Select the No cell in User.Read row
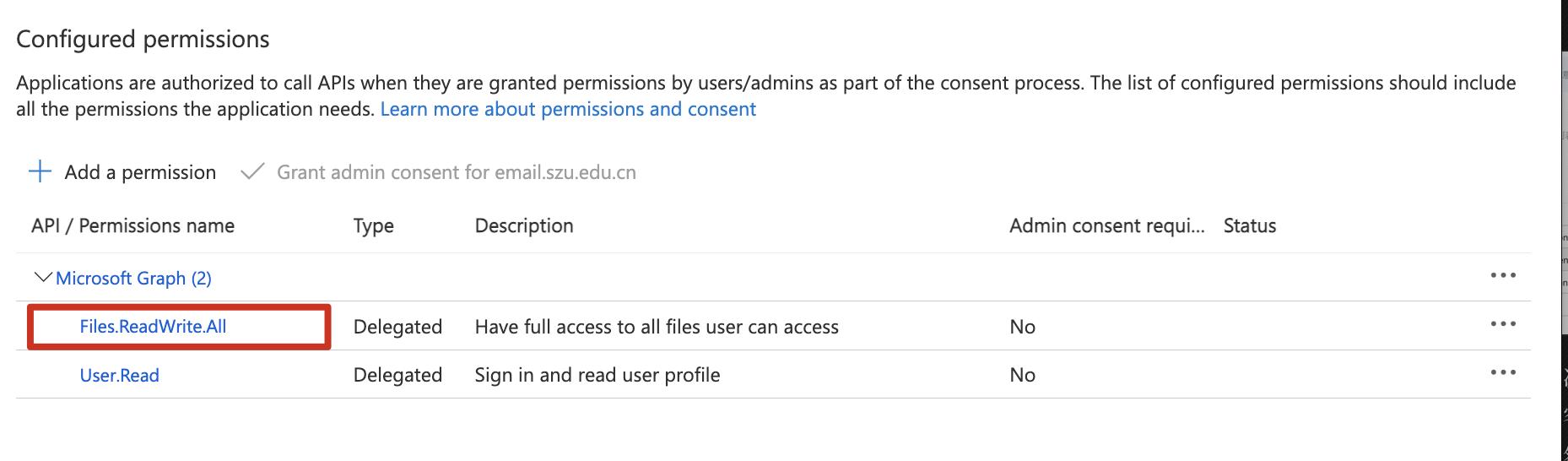This screenshot has height=461, width=1568. [1022, 375]
